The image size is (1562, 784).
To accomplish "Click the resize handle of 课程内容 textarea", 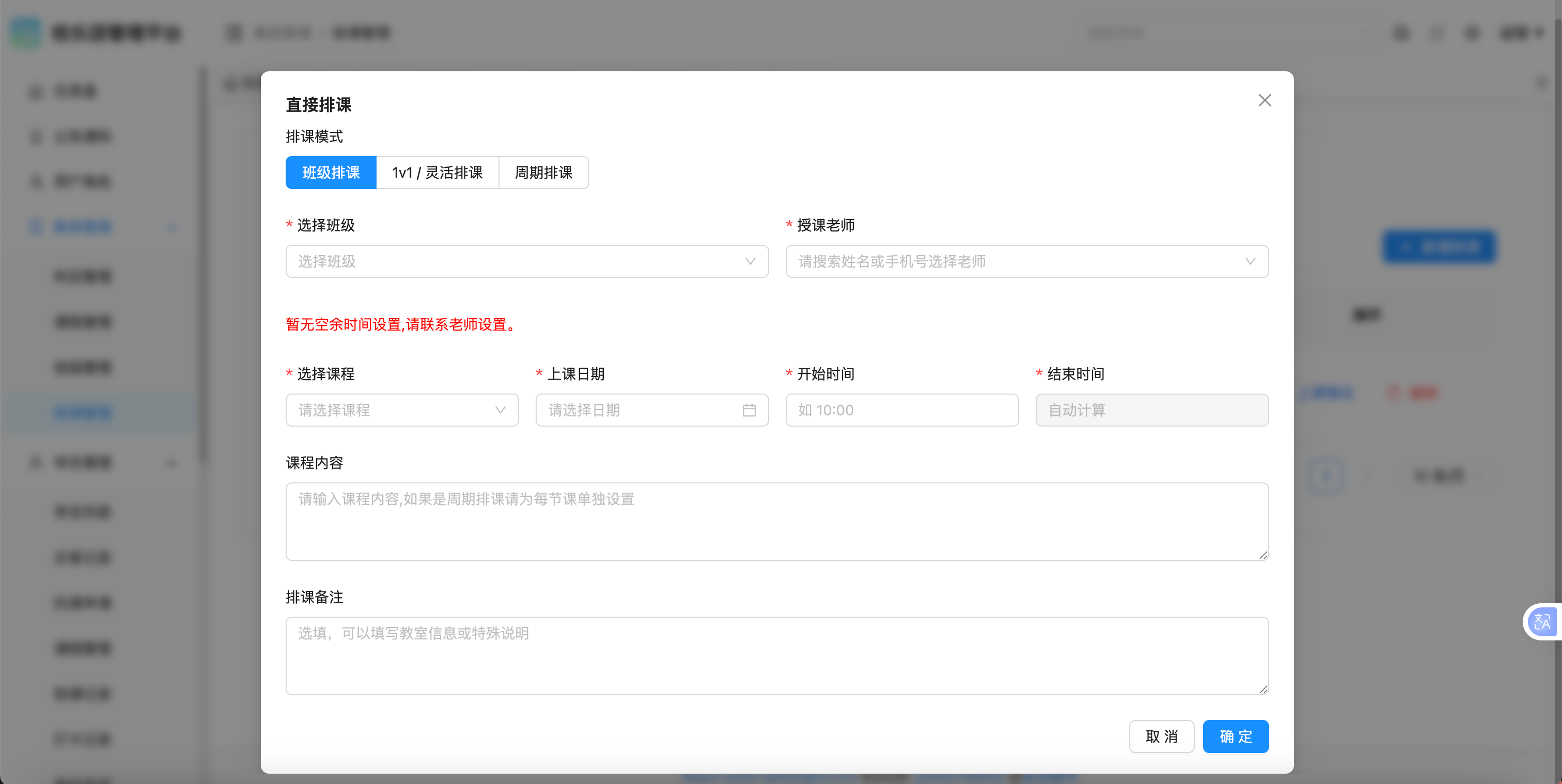I will click(x=1263, y=555).
